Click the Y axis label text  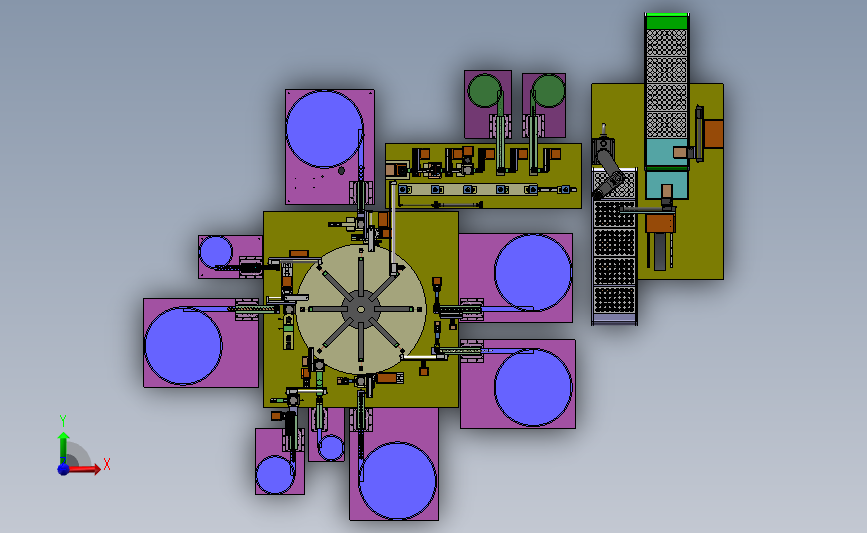click(x=63, y=421)
